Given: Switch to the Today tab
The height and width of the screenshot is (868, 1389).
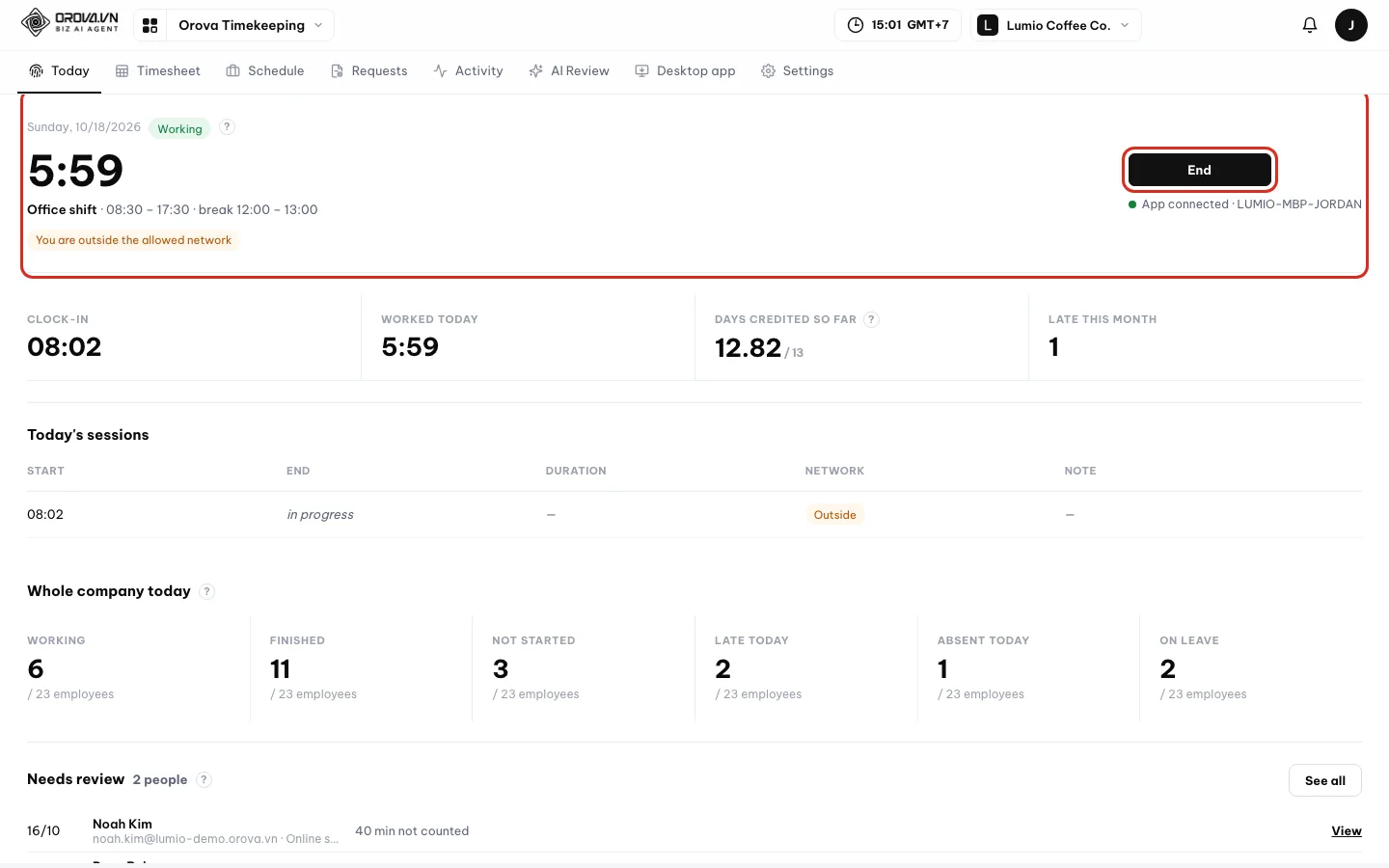Looking at the screenshot, I should pos(60,70).
